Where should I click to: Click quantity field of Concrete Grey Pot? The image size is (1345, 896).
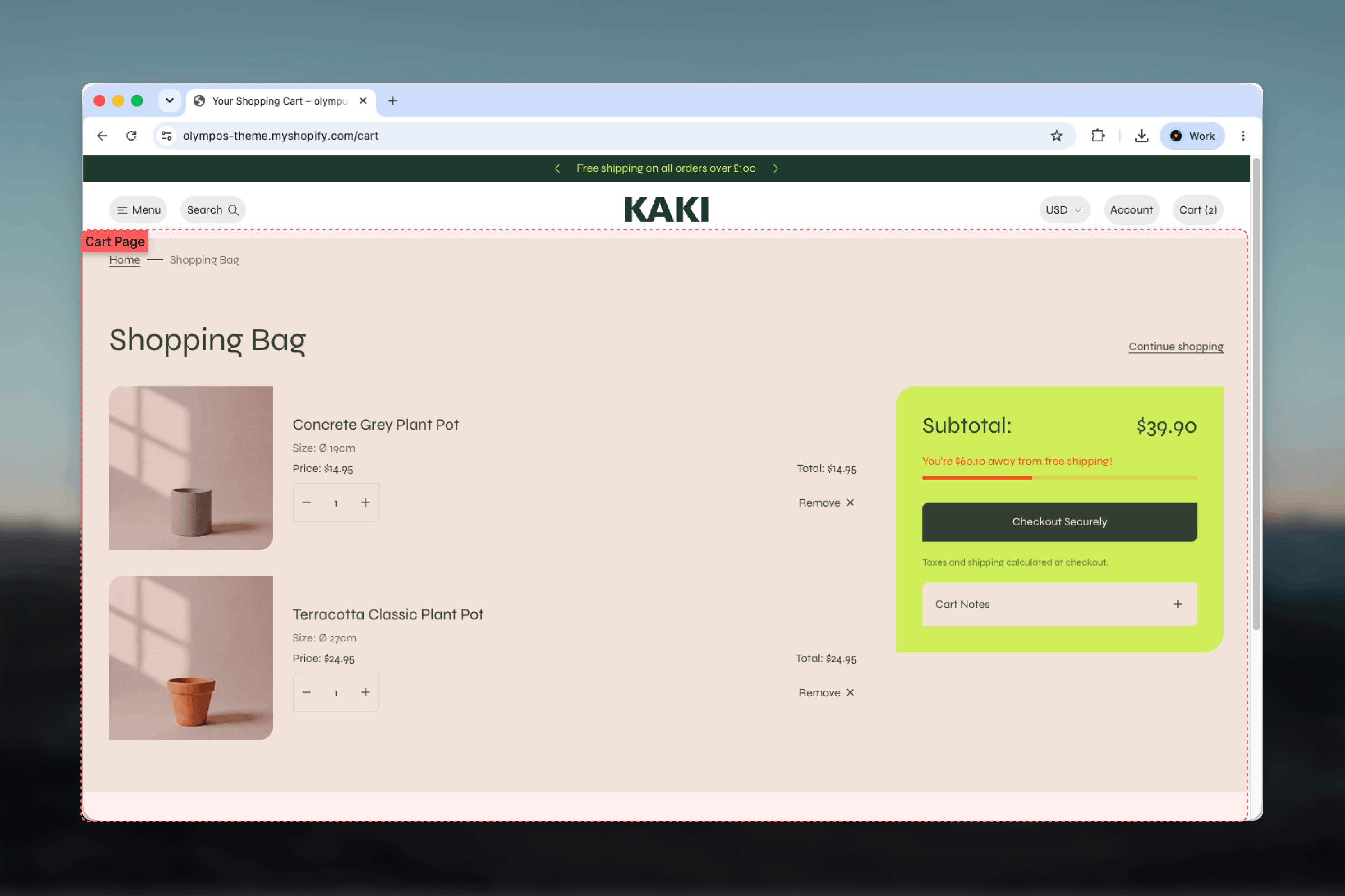[x=336, y=503]
